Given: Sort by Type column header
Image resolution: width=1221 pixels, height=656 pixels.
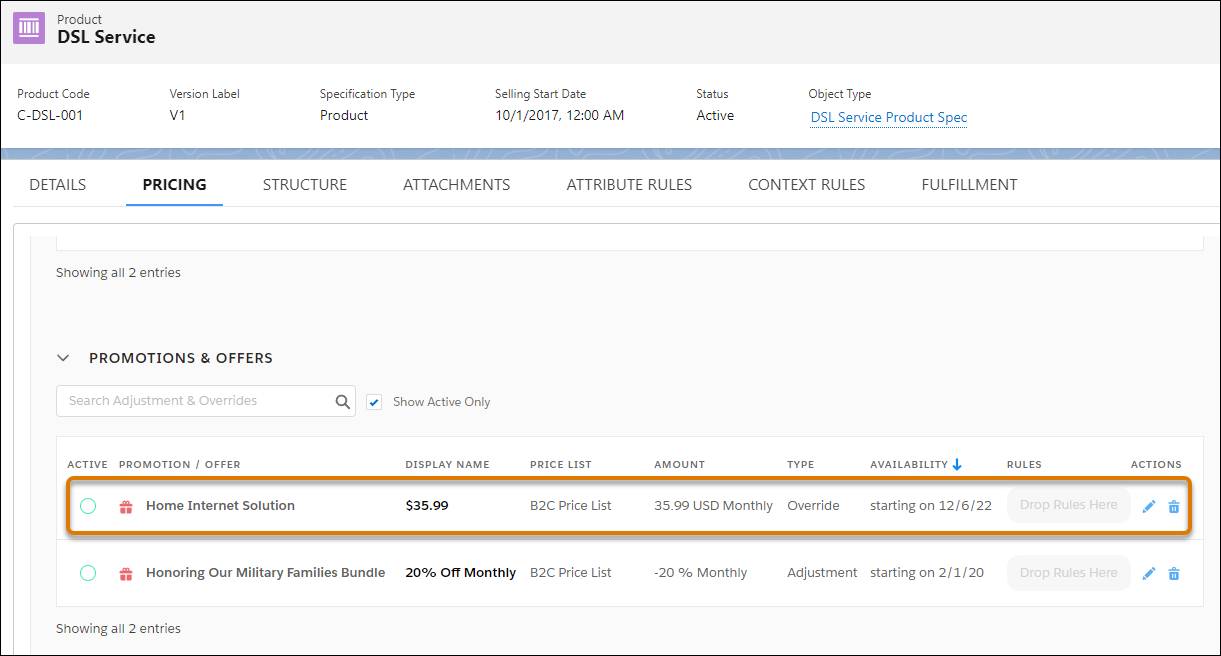Looking at the screenshot, I should pyautogui.click(x=800, y=465).
